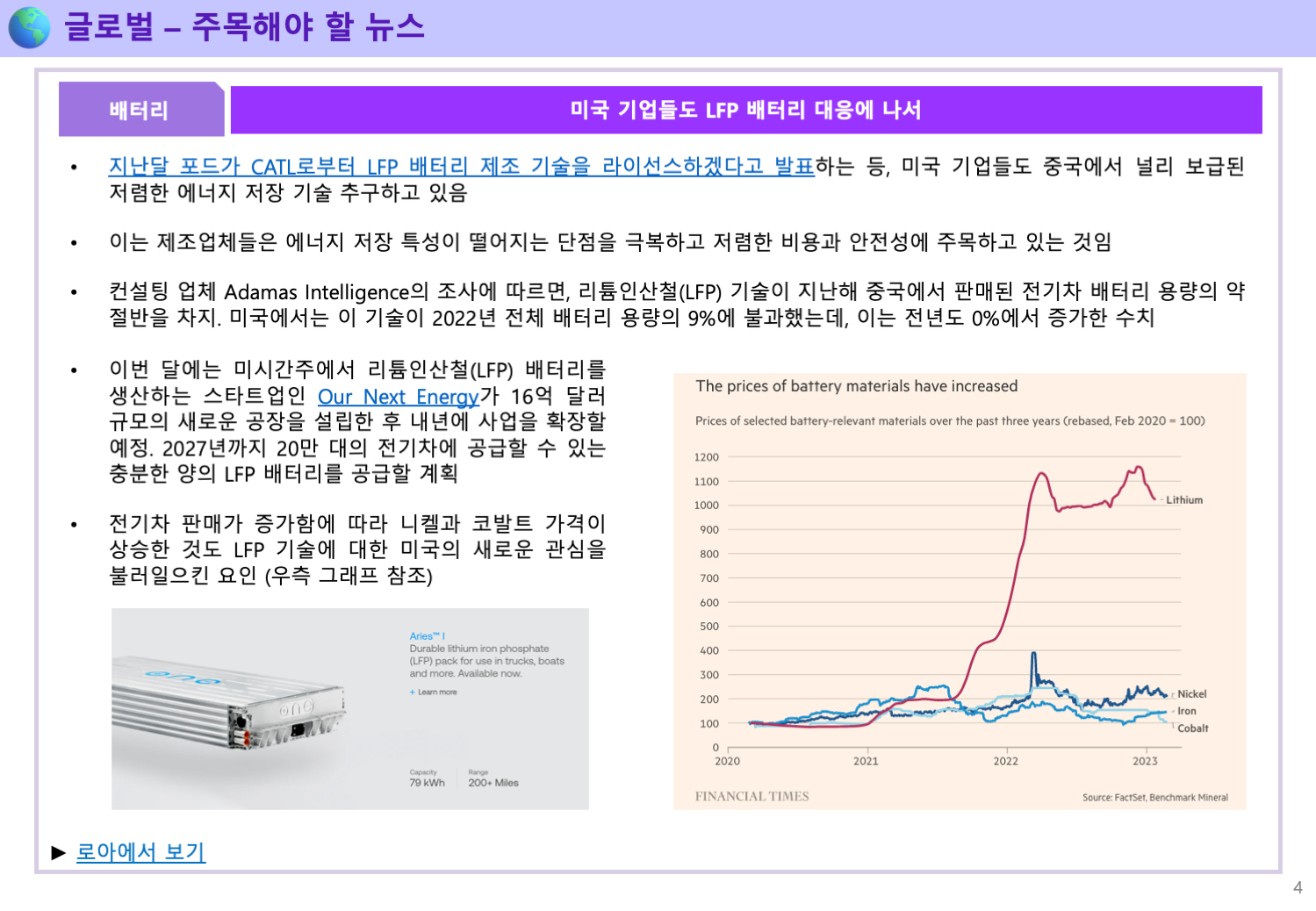Click the Lithium line label in chart
Image resolution: width=1316 pixels, height=911 pixels.
(1183, 500)
